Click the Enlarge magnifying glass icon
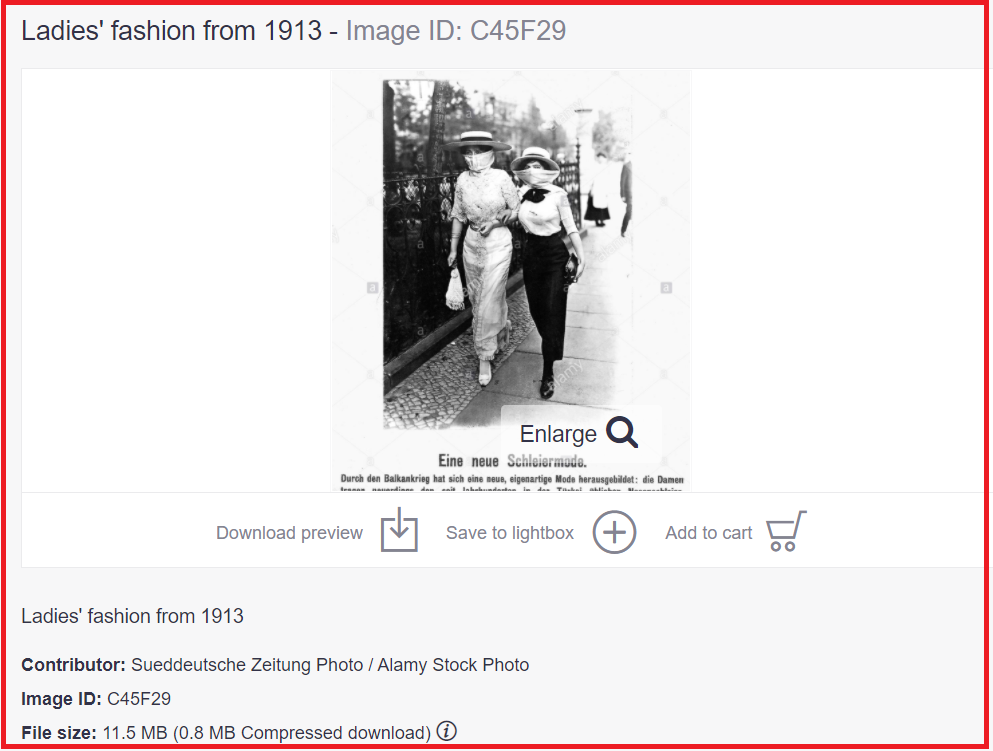The height and width of the screenshot is (751, 993). pyautogui.click(x=622, y=433)
